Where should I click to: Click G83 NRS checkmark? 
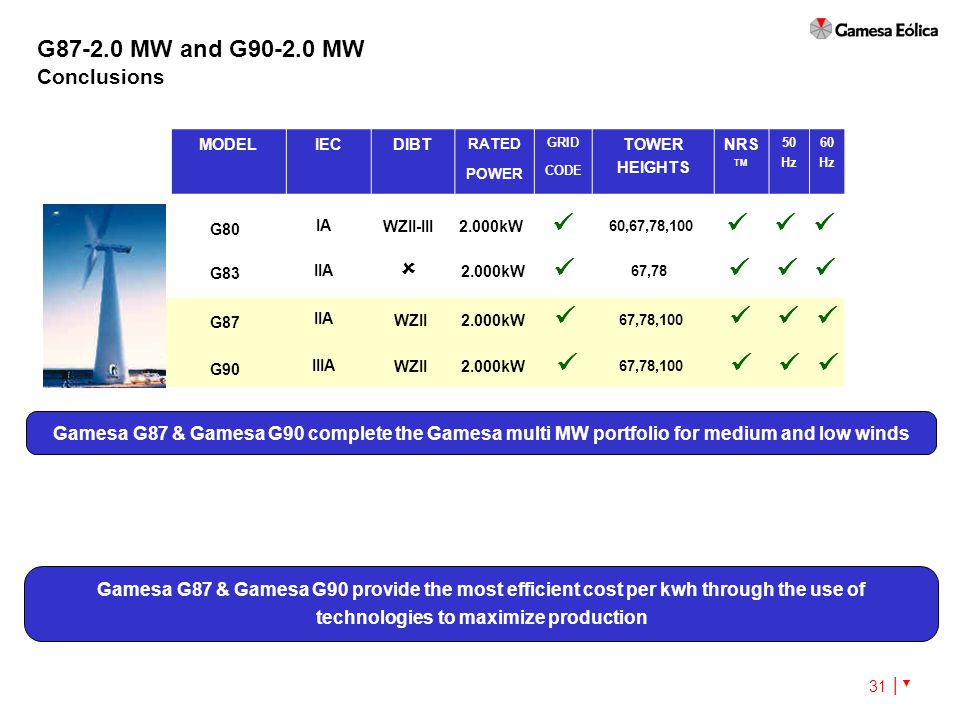click(740, 267)
